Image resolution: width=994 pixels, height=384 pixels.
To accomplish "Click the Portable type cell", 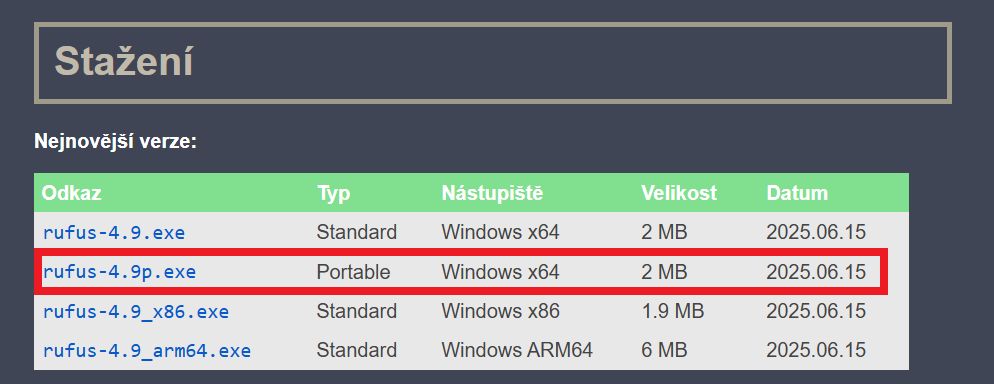I will point(353,272).
